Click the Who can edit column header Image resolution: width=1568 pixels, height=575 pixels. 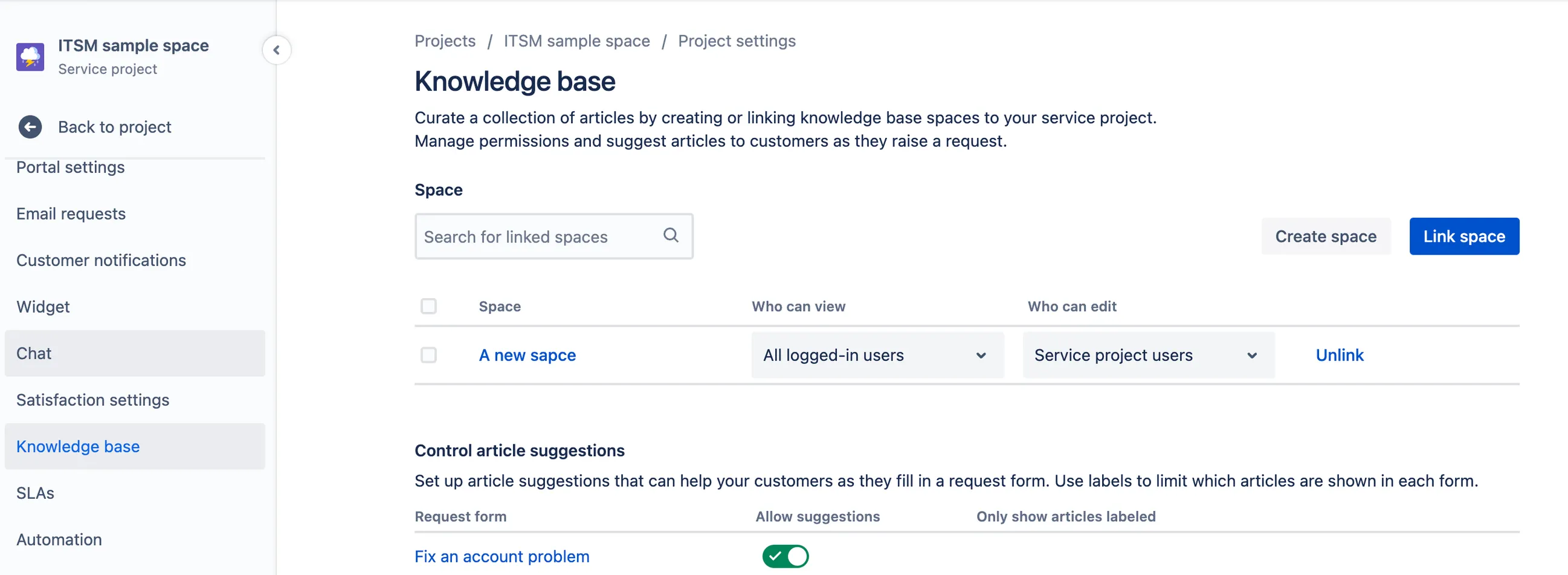pyautogui.click(x=1072, y=307)
